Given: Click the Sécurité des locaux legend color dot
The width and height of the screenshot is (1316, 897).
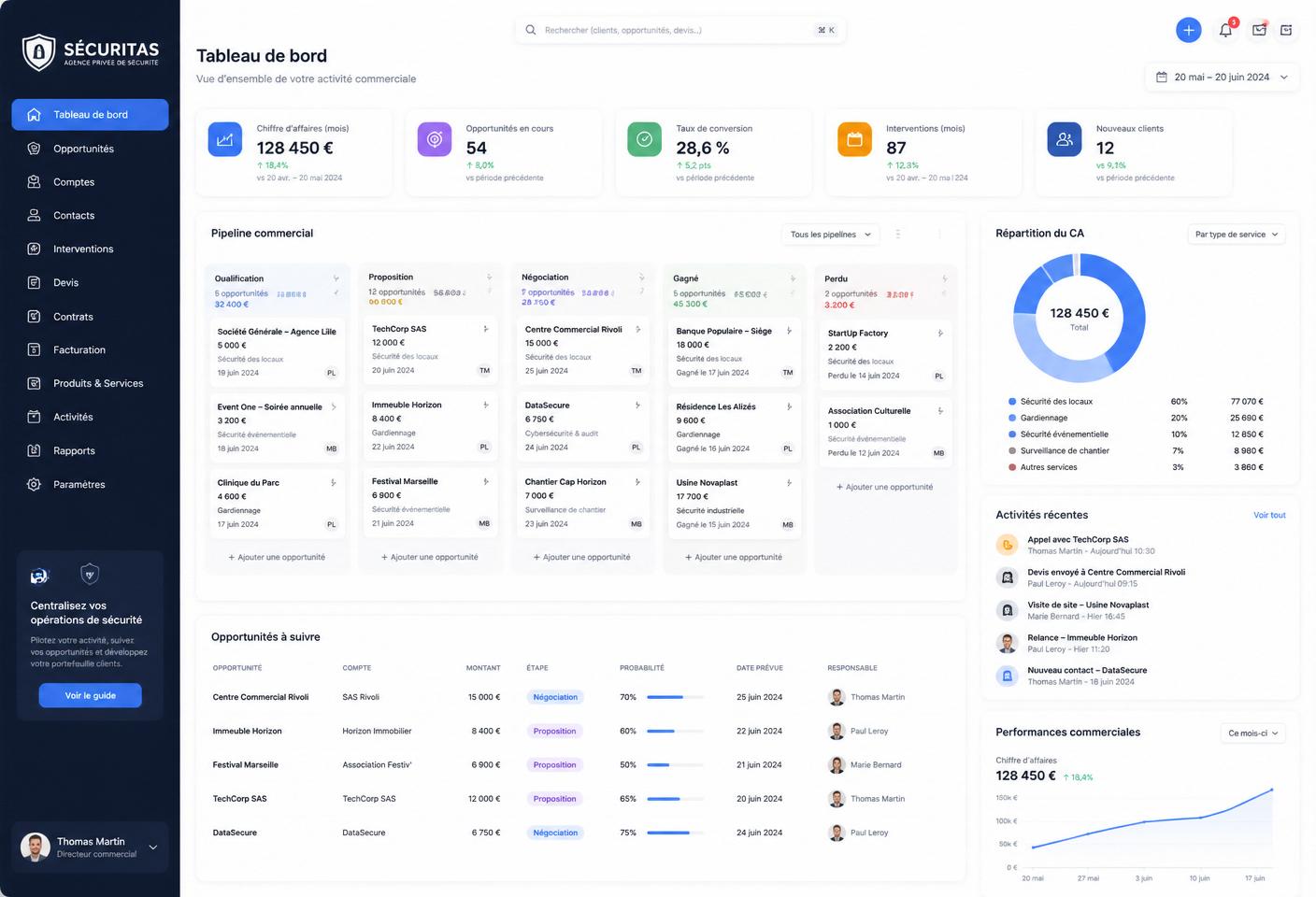Looking at the screenshot, I should (1012, 402).
